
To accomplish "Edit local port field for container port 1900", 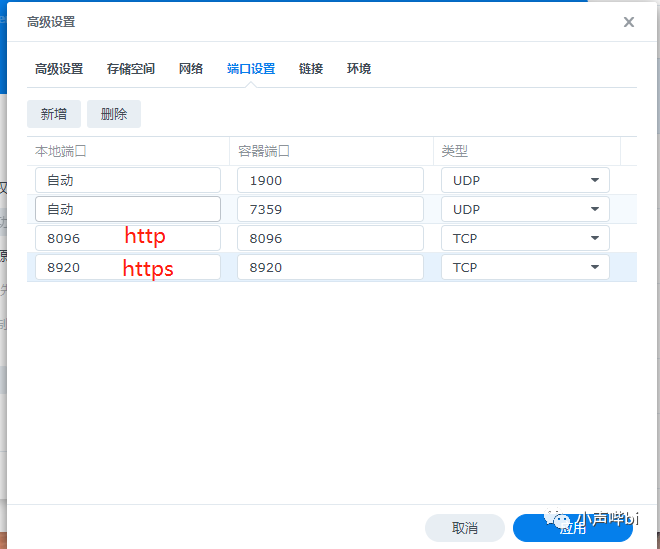I will click(x=128, y=180).
